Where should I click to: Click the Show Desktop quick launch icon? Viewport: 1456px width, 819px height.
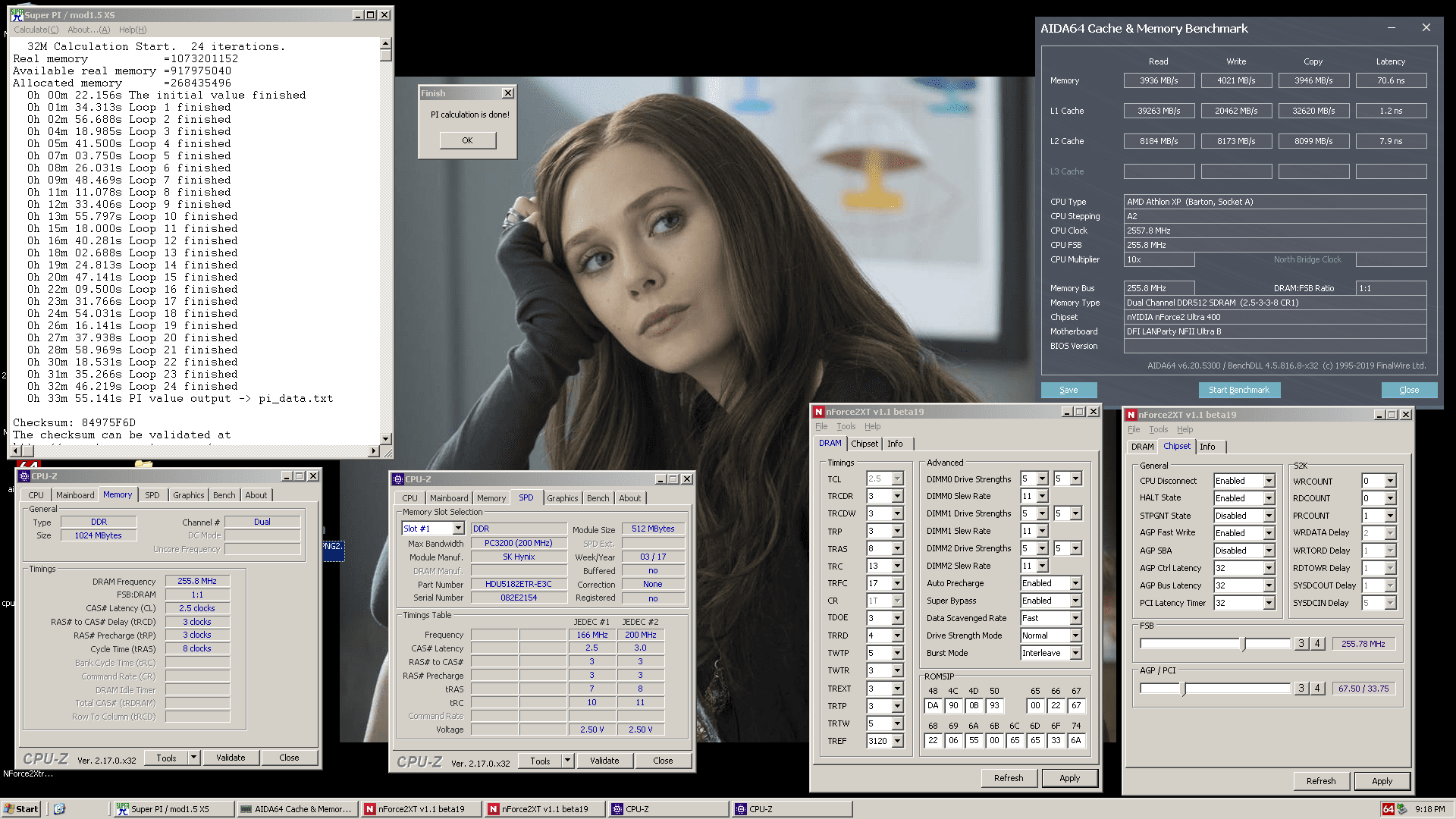pyautogui.click(x=60, y=809)
